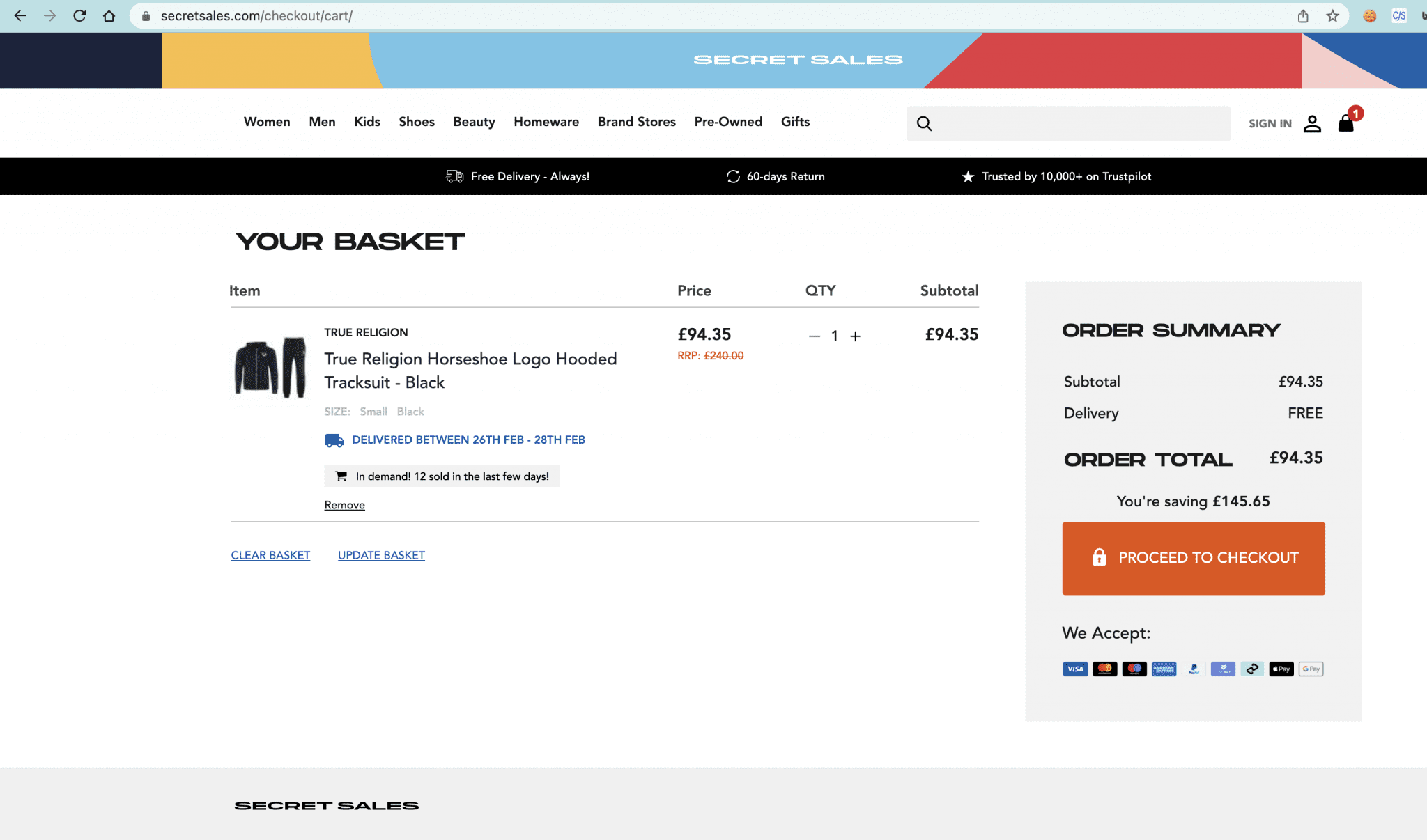Viewport: 1427px width, 840px height.
Task: Focus the site search field
Action: [1080, 123]
